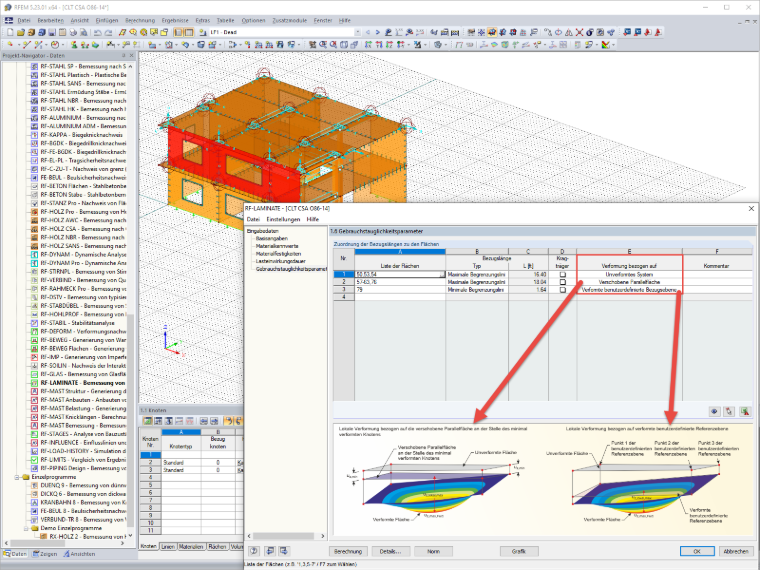
Task: Collapse the Einzelprogramme tree folder
Action: 17,477
